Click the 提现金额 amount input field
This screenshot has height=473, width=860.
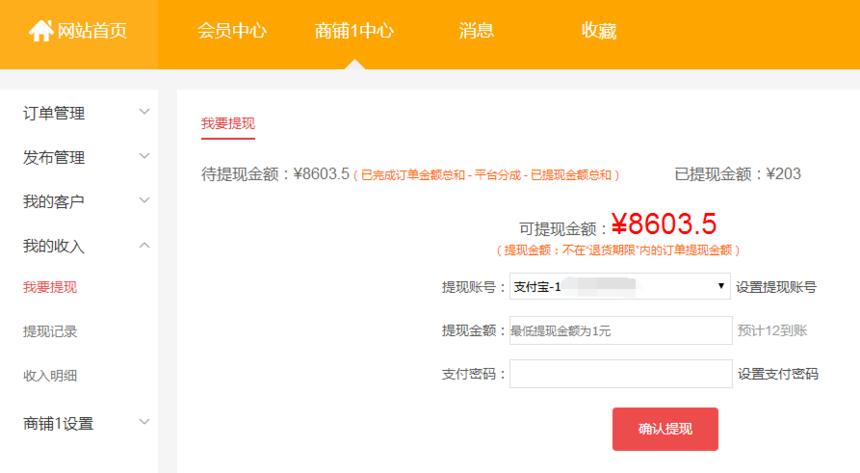(620, 330)
